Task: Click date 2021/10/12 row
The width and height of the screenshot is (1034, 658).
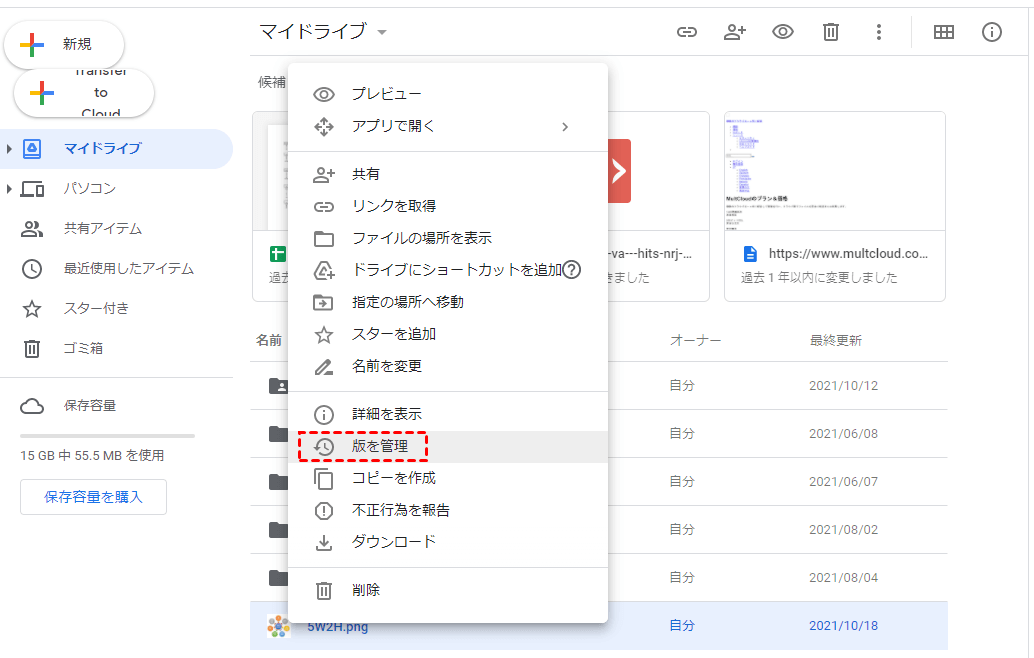Action: pos(843,386)
